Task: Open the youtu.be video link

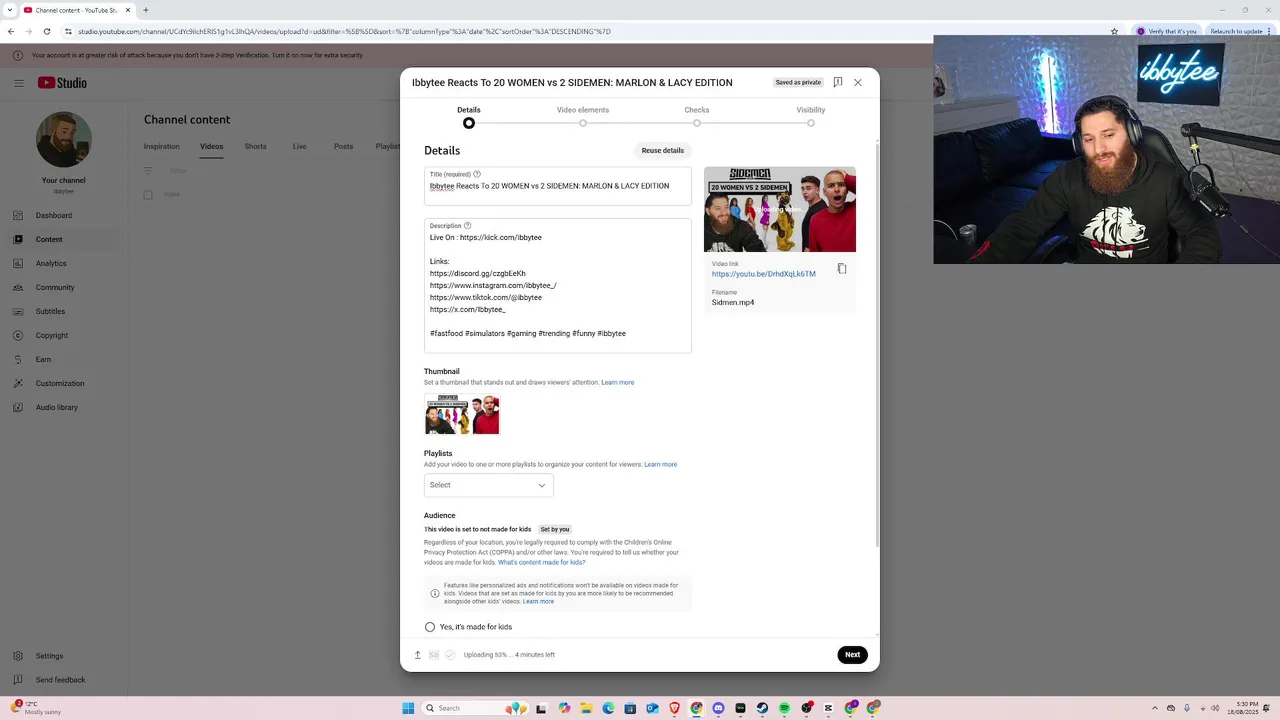Action: pos(764,274)
